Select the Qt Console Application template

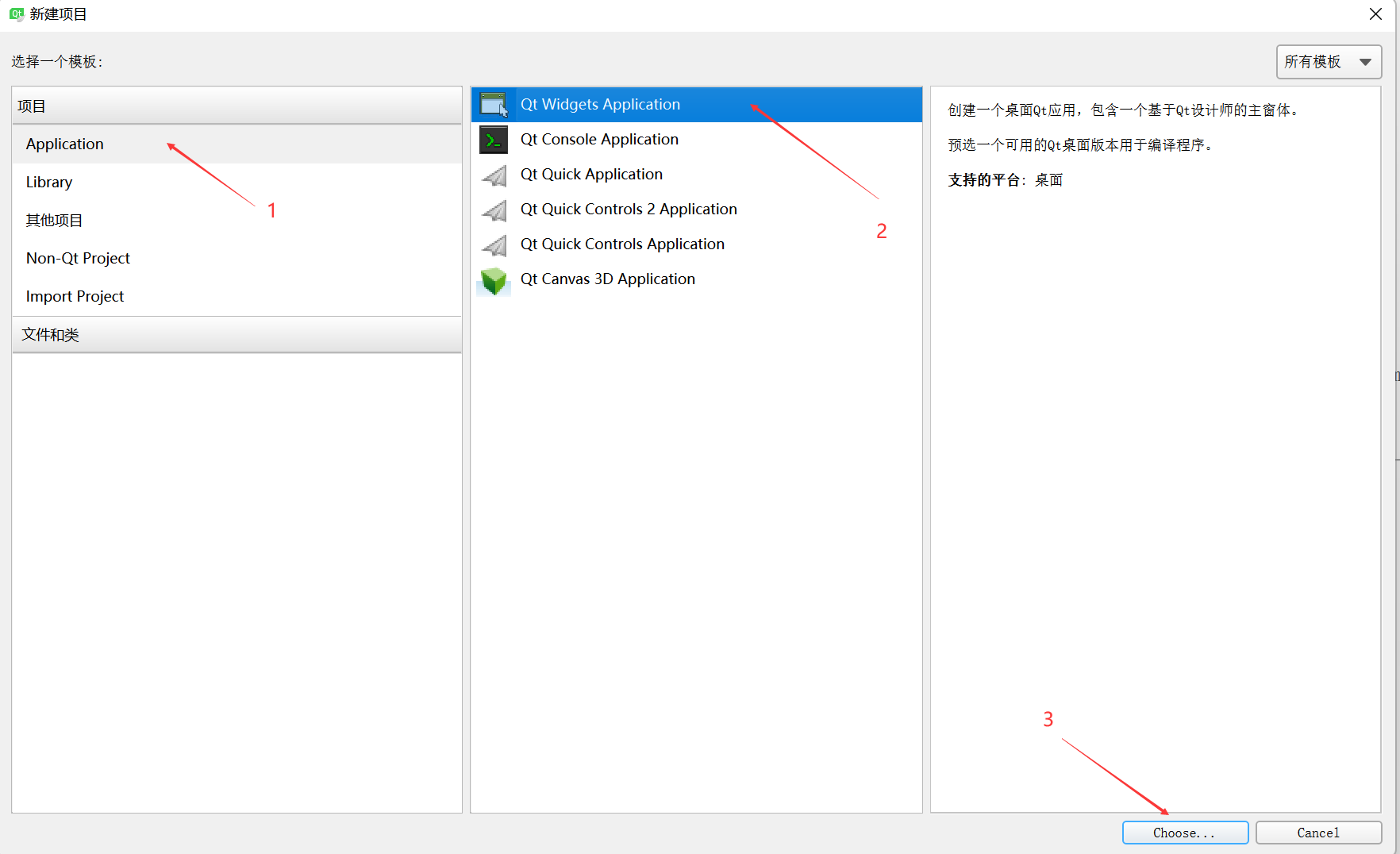(696, 140)
